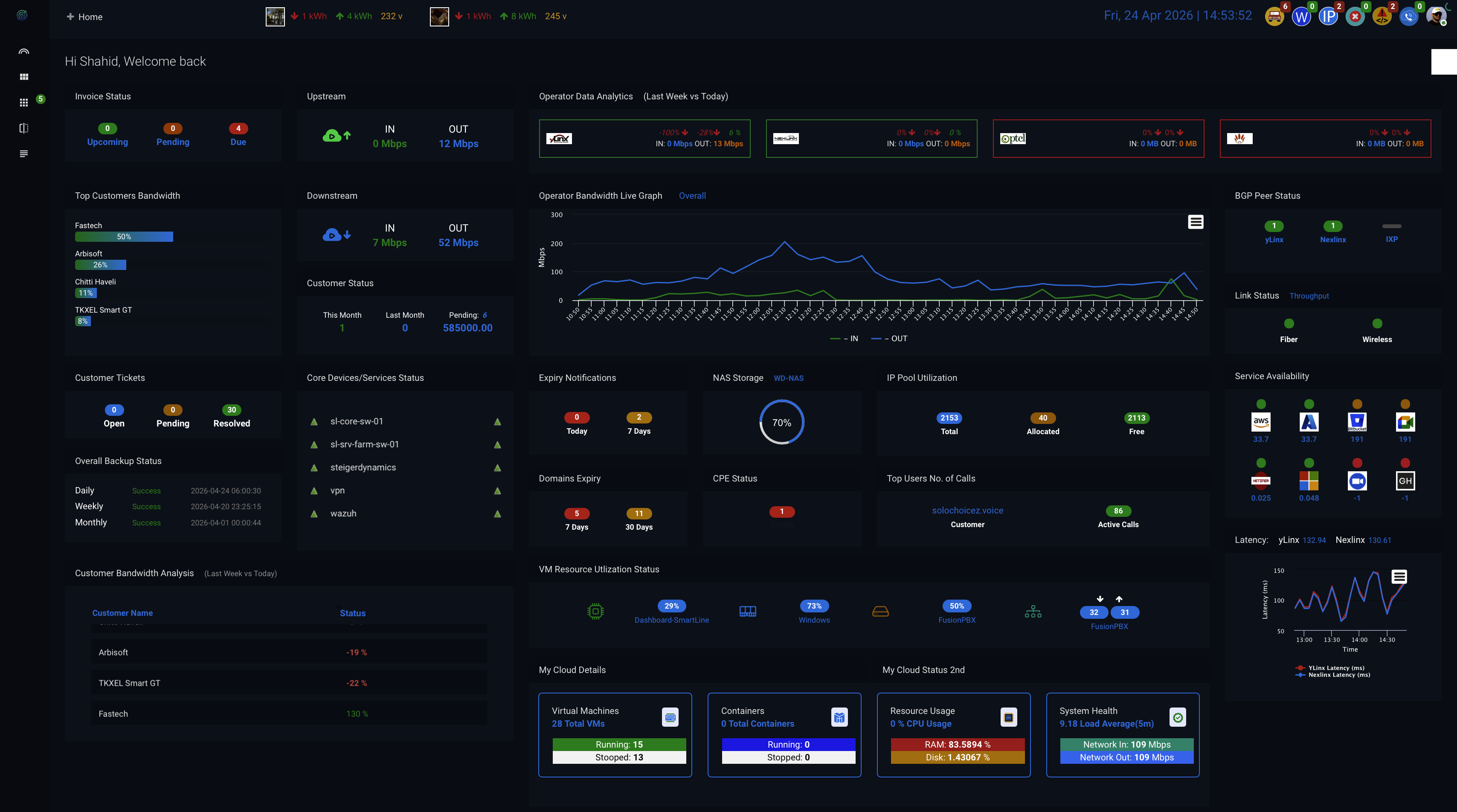Viewport: 1457px width, 812px height.
Task: Click the Bitbucket service availability icon
Action: (1357, 422)
